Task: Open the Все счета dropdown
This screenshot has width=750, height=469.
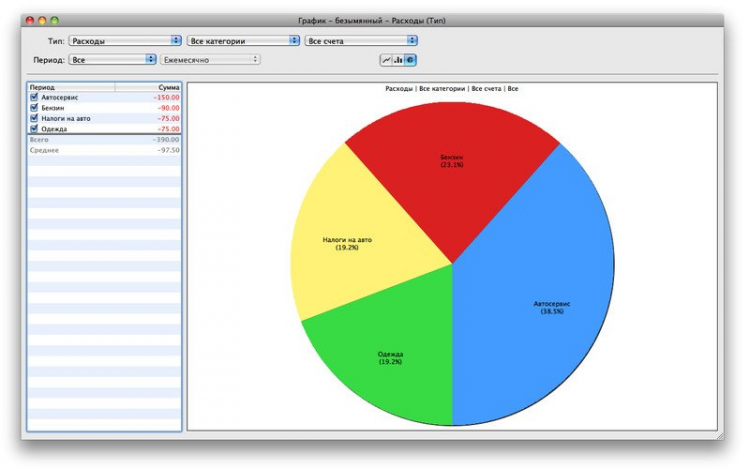Action: tap(361, 41)
